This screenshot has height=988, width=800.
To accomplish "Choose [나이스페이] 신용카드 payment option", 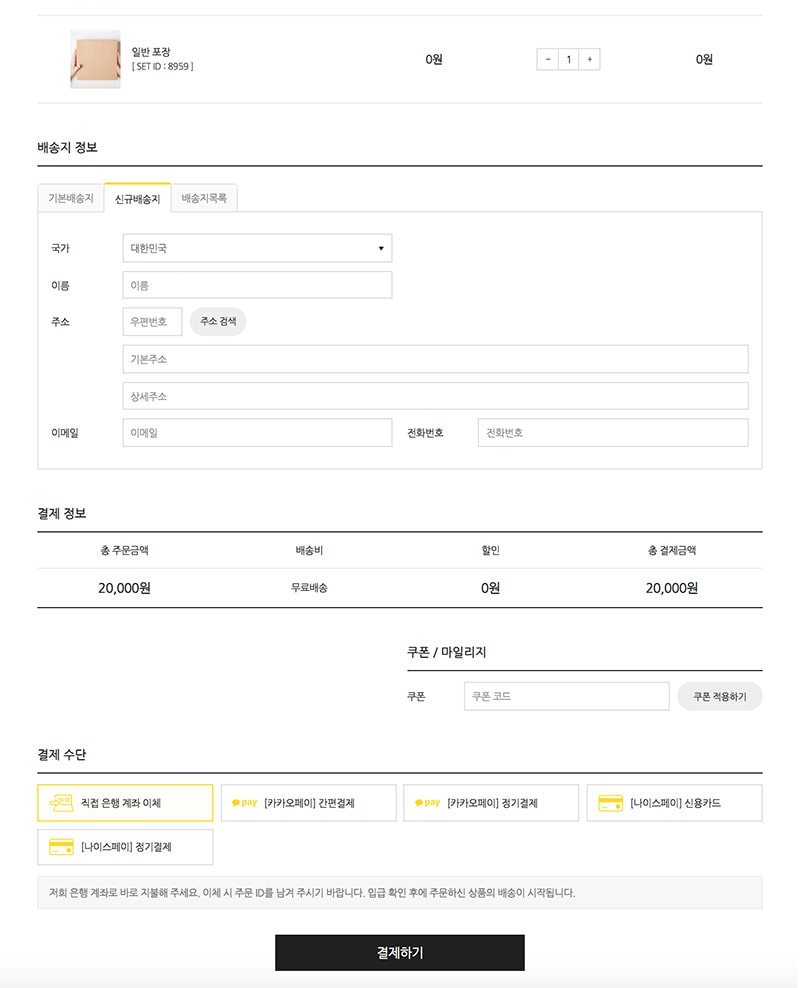I will click(x=675, y=802).
